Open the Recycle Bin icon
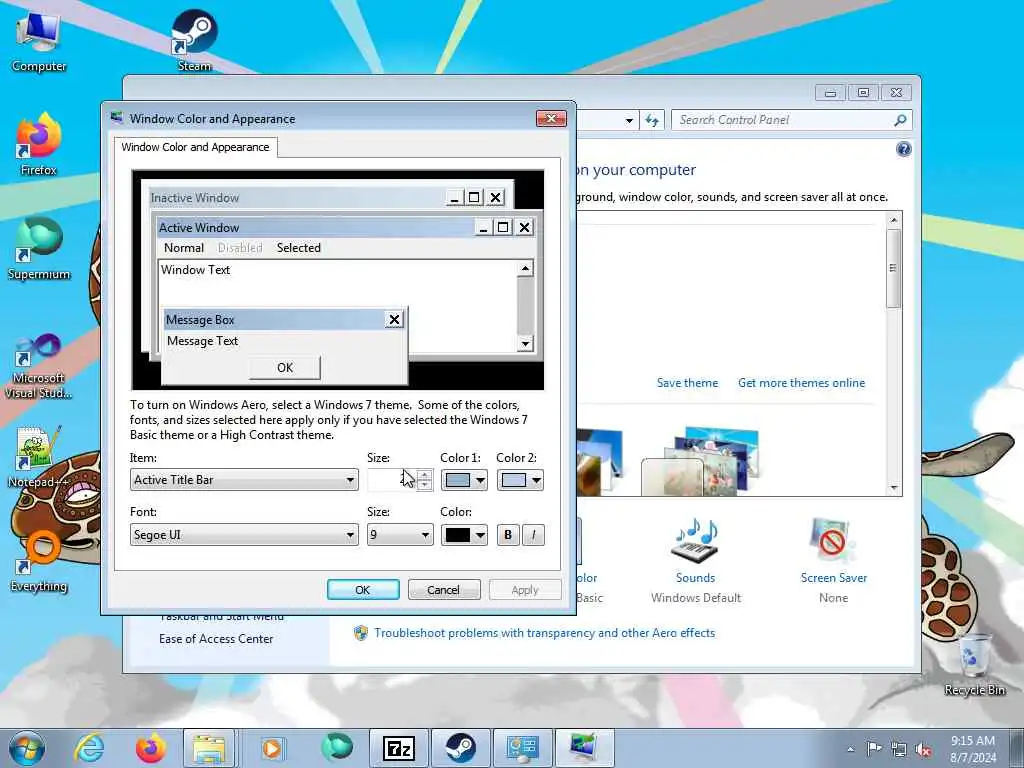 click(974, 664)
